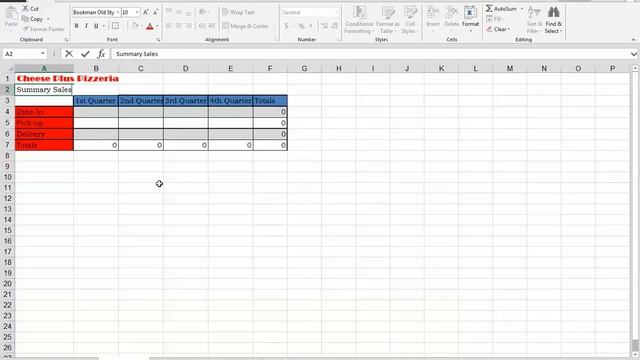This screenshot has width=640, height=360.
Task: Click the Decrease Decimal icon
Action: 335,26
